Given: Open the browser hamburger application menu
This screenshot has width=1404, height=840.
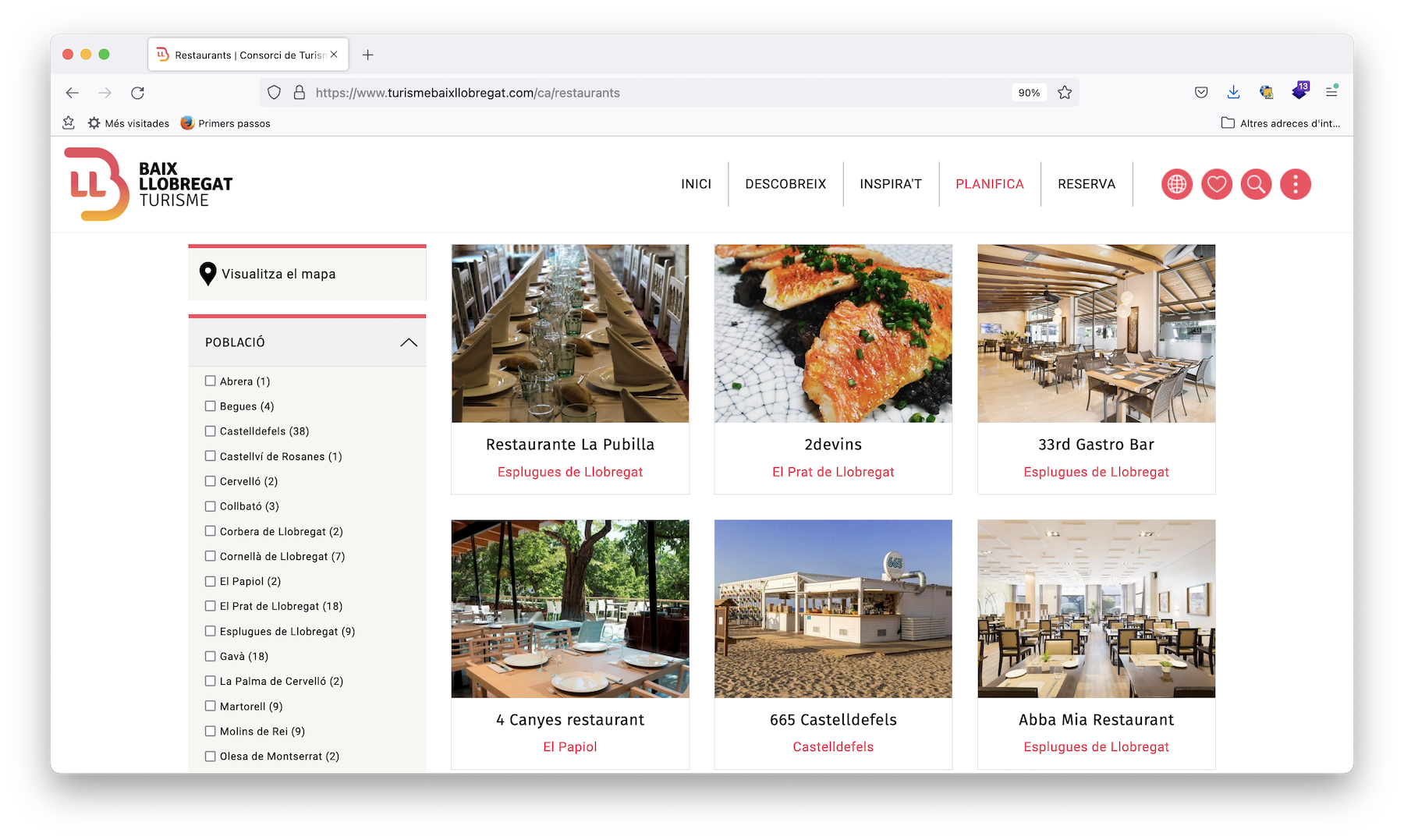Looking at the screenshot, I should coord(1331,92).
